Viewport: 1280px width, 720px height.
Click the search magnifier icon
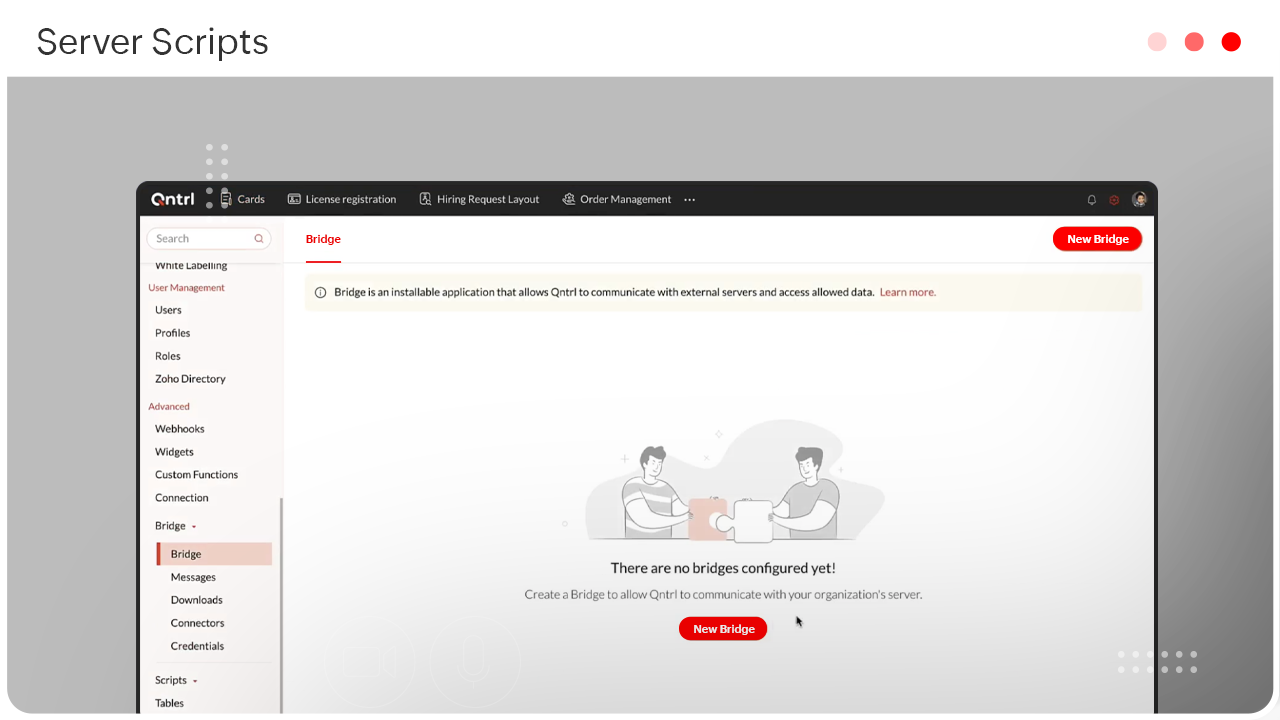(x=259, y=239)
